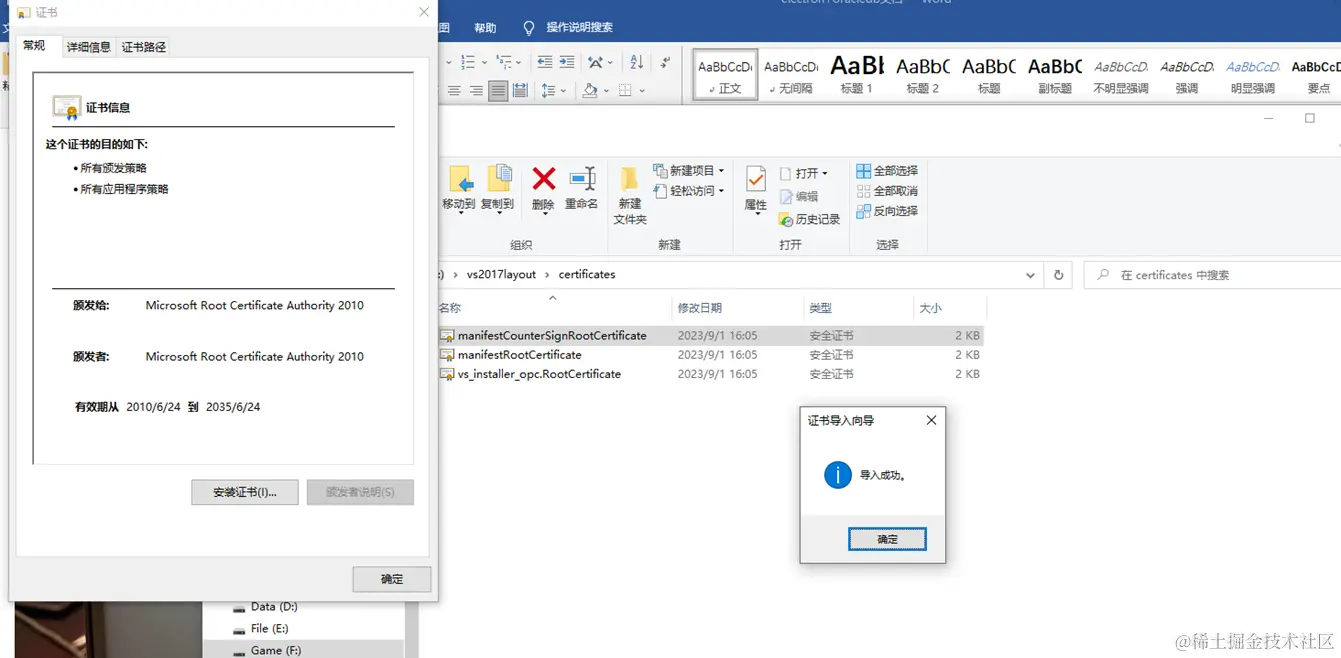Click decrease indent icon in Word ribbon

[545, 62]
